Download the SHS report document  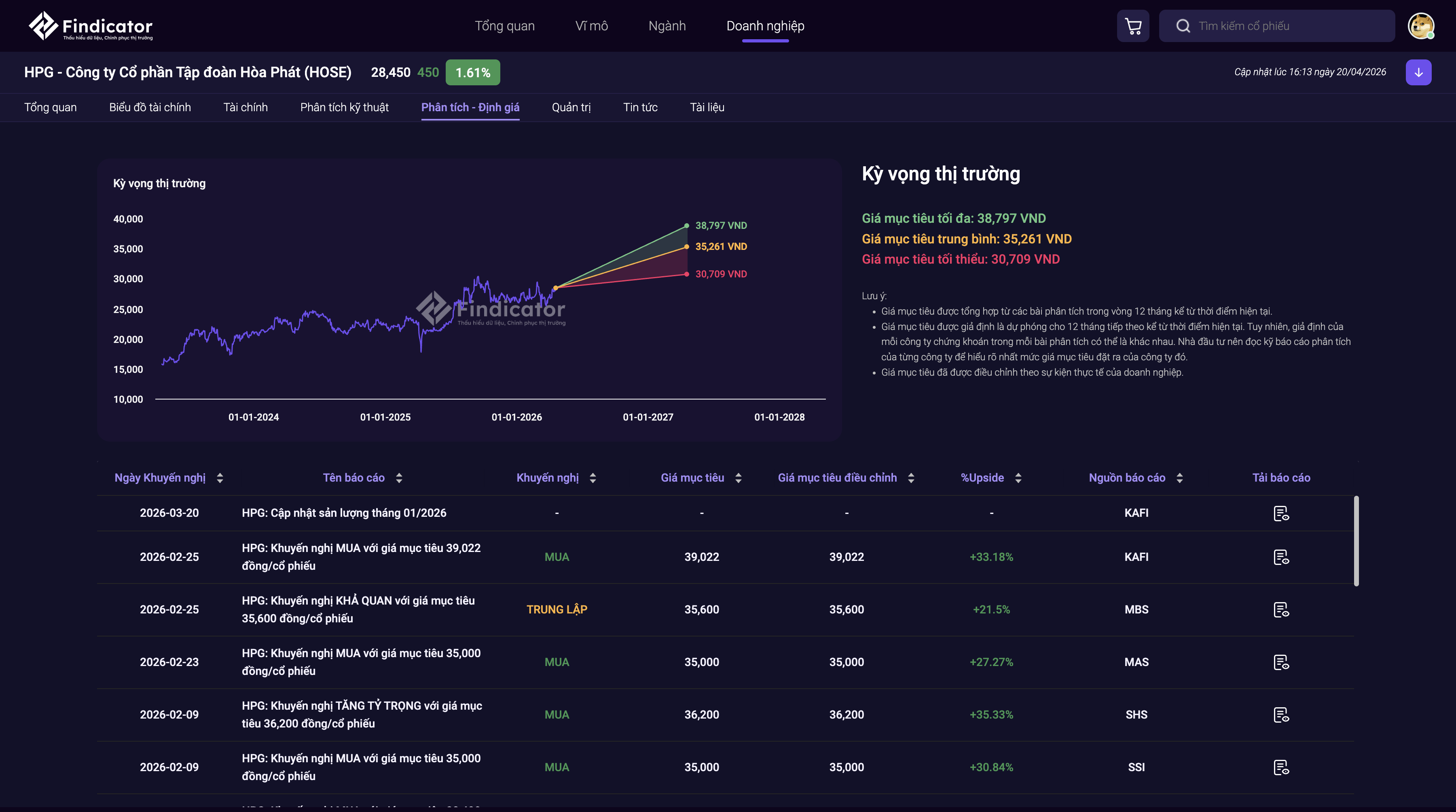click(x=1281, y=715)
